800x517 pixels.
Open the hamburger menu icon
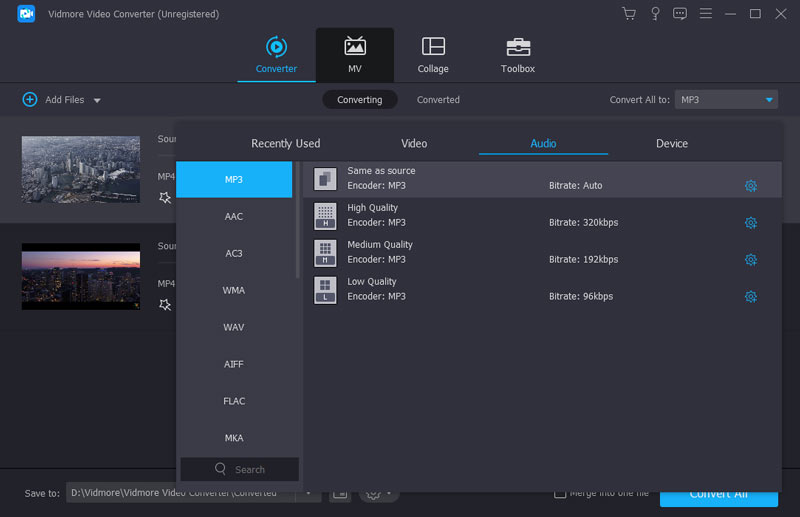(706, 14)
